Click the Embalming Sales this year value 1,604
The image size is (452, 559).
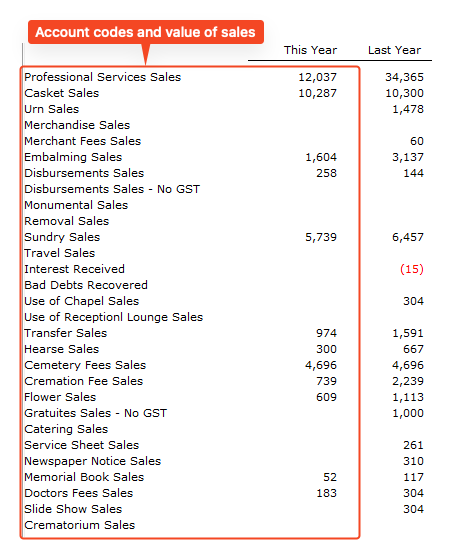[x=321, y=157]
